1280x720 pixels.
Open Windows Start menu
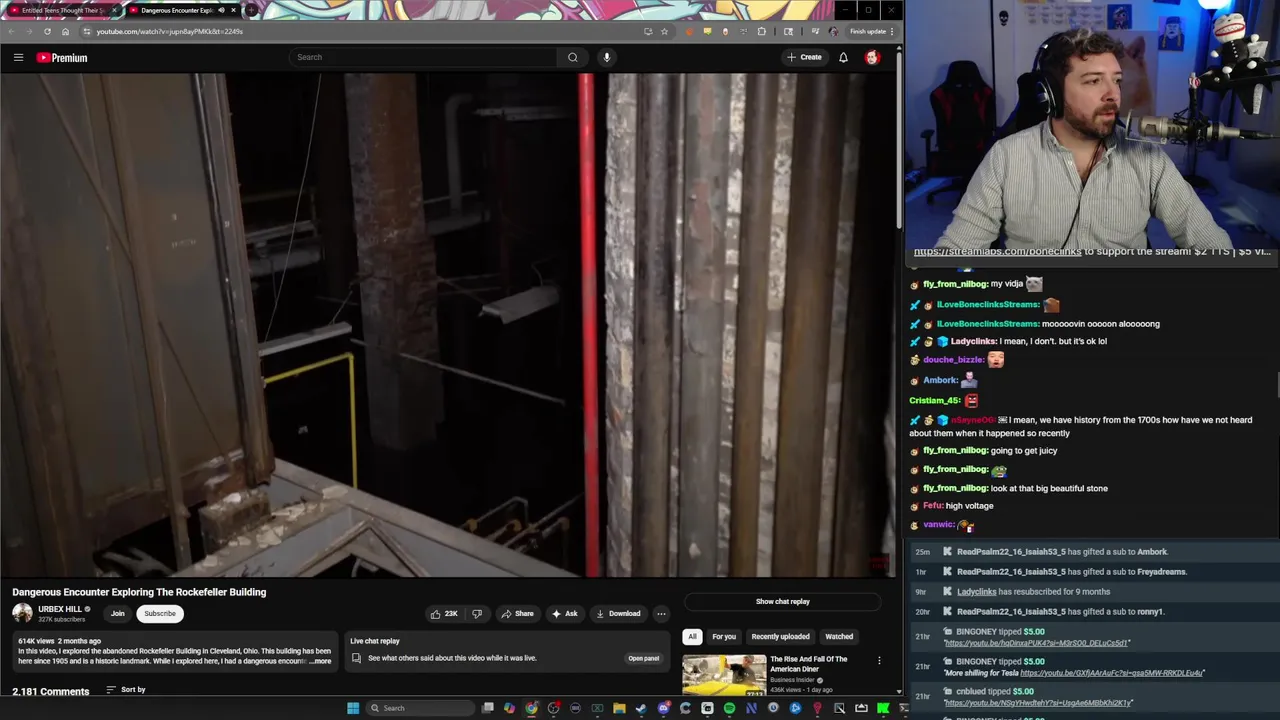click(x=353, y=708)
